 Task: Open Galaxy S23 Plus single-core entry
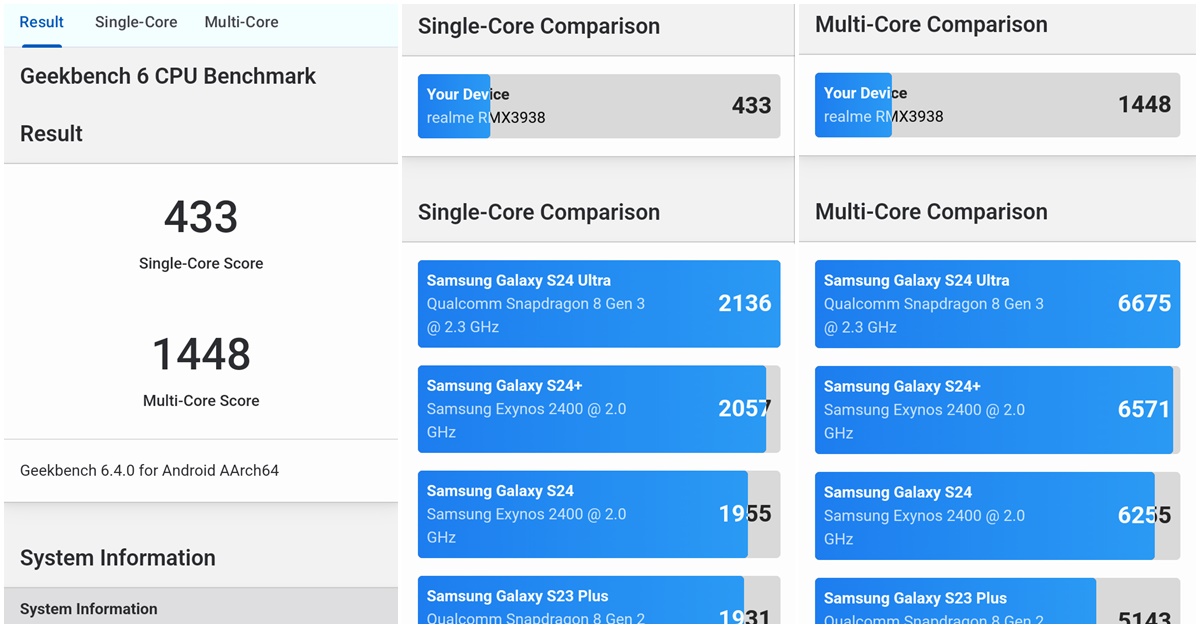598,603
